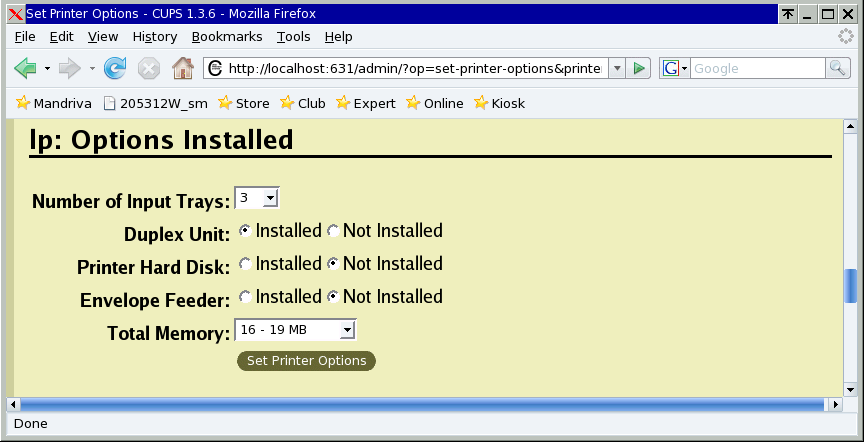This screenshot has height=442, width=864.
Task: Open the View menu
Action: pos(102,37)
